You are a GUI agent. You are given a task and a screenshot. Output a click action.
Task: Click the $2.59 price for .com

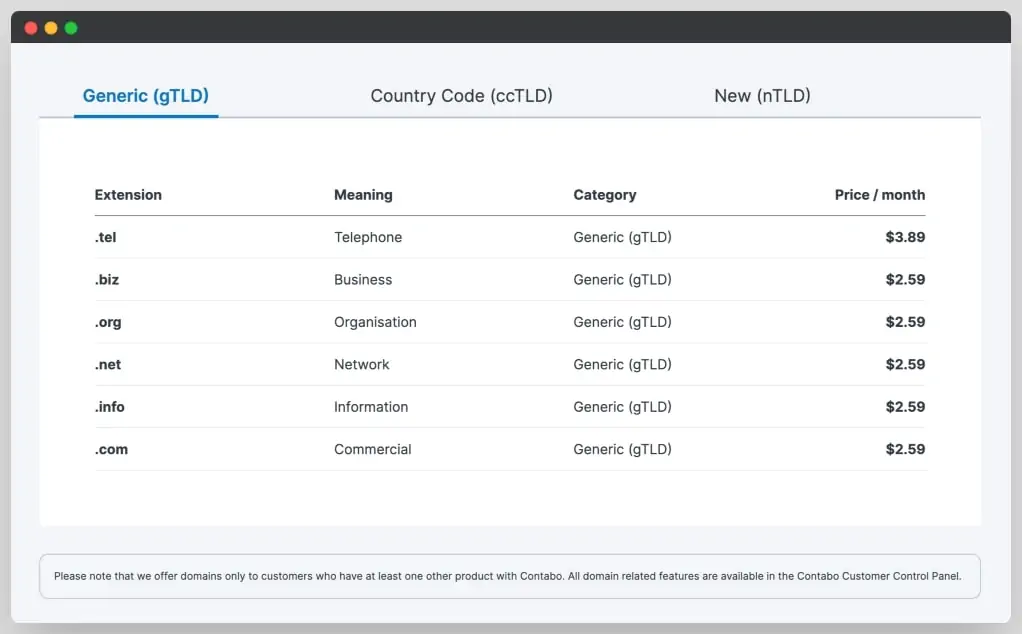(x=905, y=449)
